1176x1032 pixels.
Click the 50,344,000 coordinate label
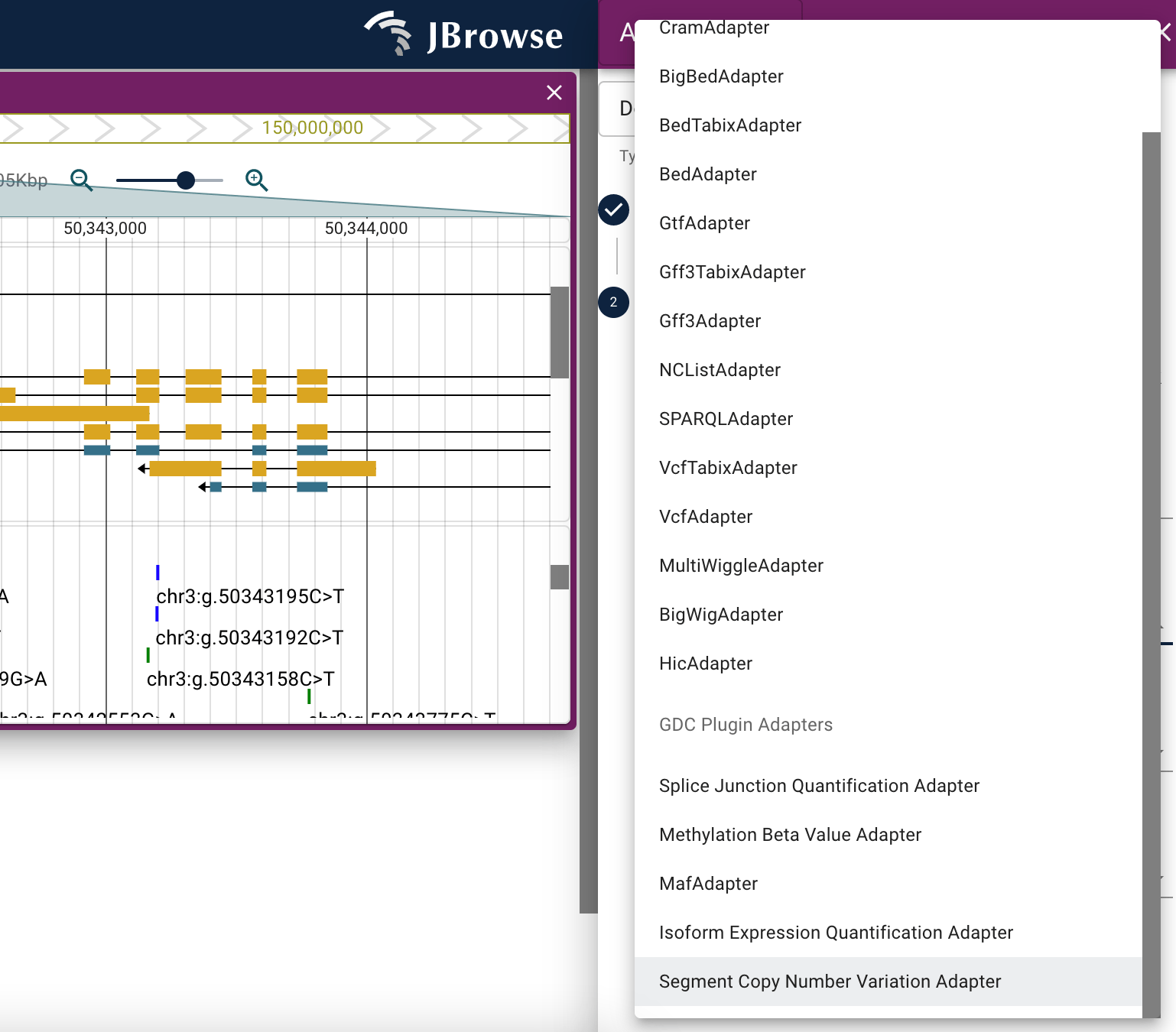point(366,228)
